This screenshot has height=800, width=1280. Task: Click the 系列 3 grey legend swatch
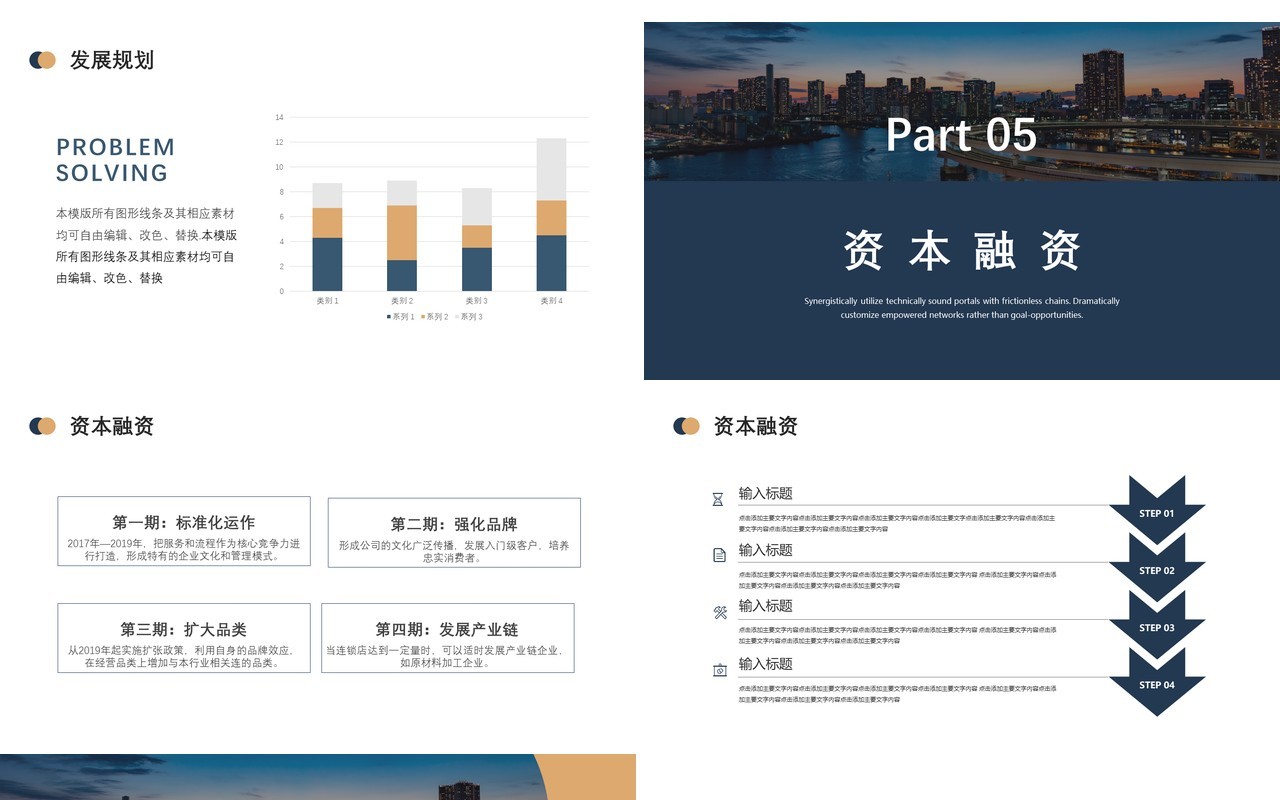(457, 317)
